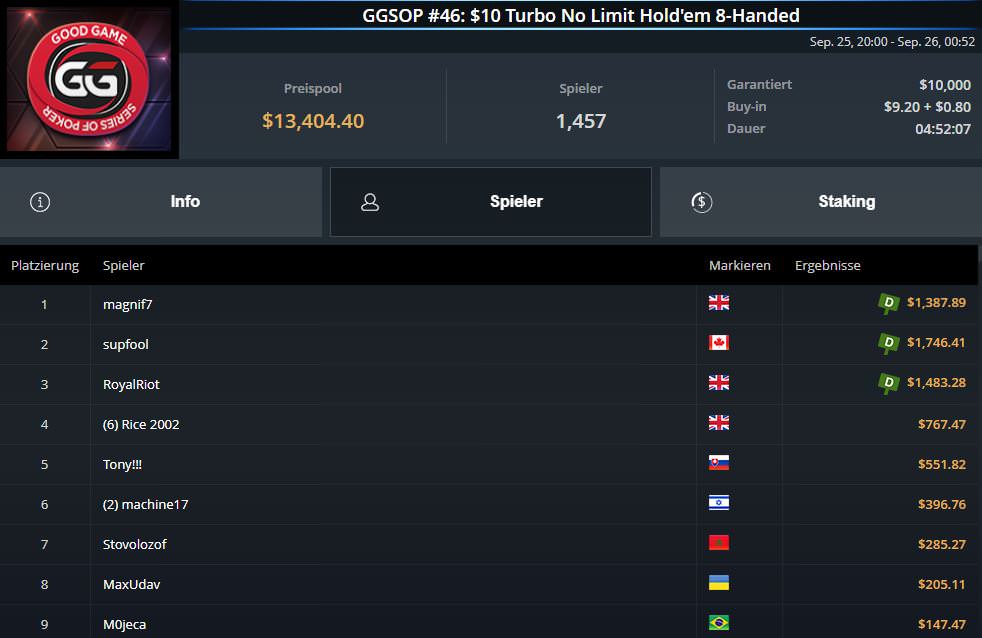
Task: Open the Staking tab
Action: [x=821, y=202]
